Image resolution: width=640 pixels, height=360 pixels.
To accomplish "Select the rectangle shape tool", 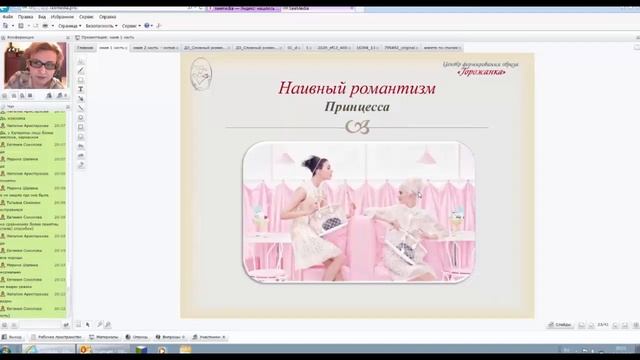I will tap(81, 127).
